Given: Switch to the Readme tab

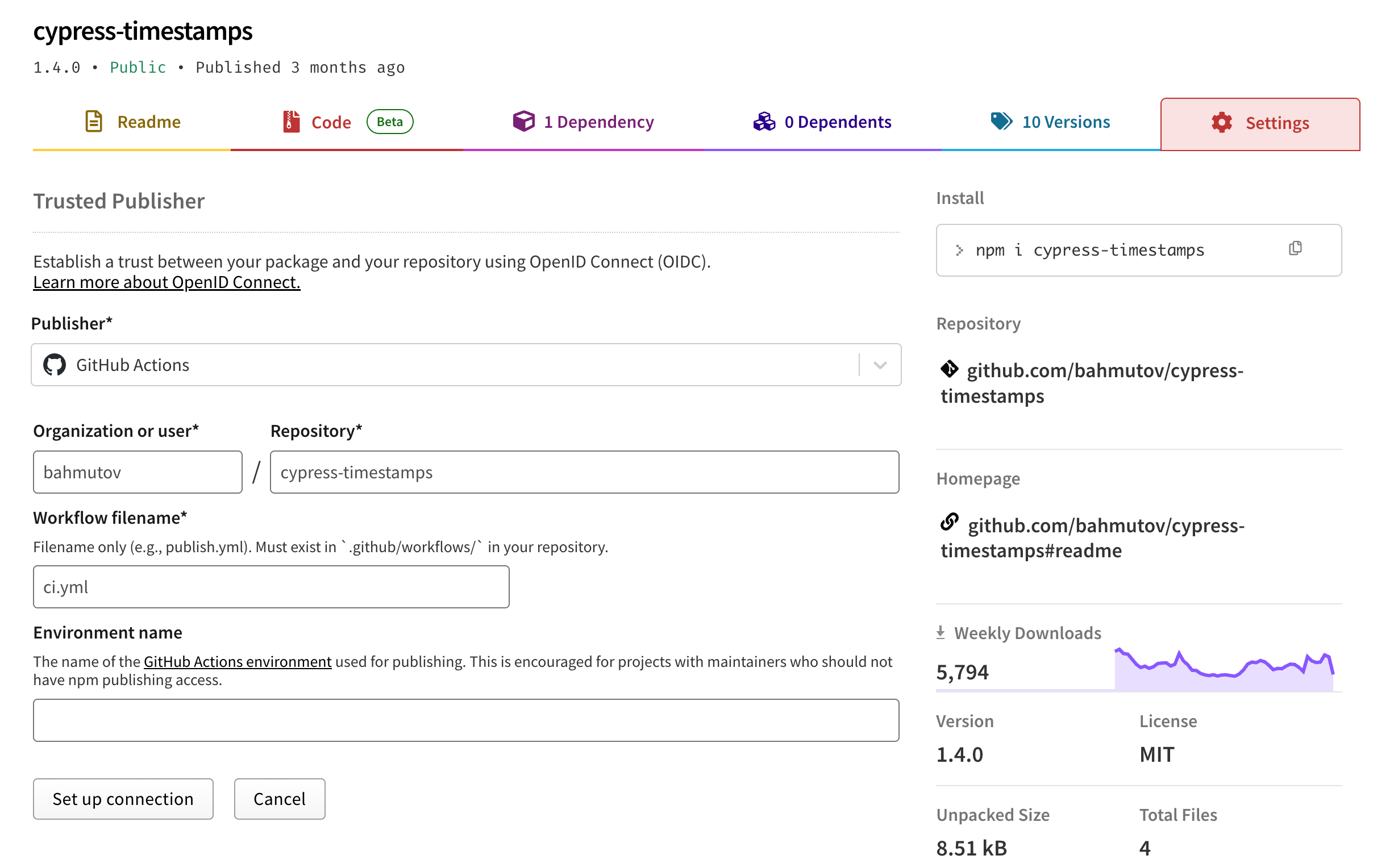Looking at the screenshot, I should pyautogui.click(x=149, y=121).
